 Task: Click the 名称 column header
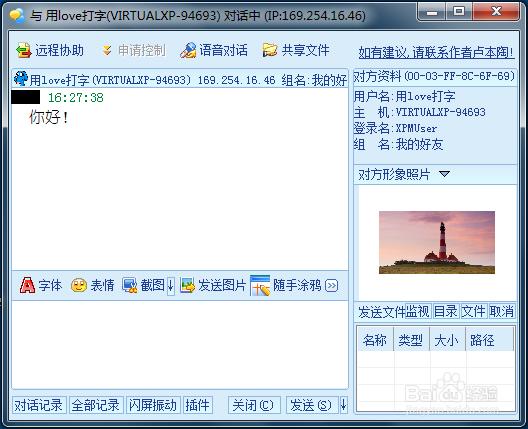(375, 340)
